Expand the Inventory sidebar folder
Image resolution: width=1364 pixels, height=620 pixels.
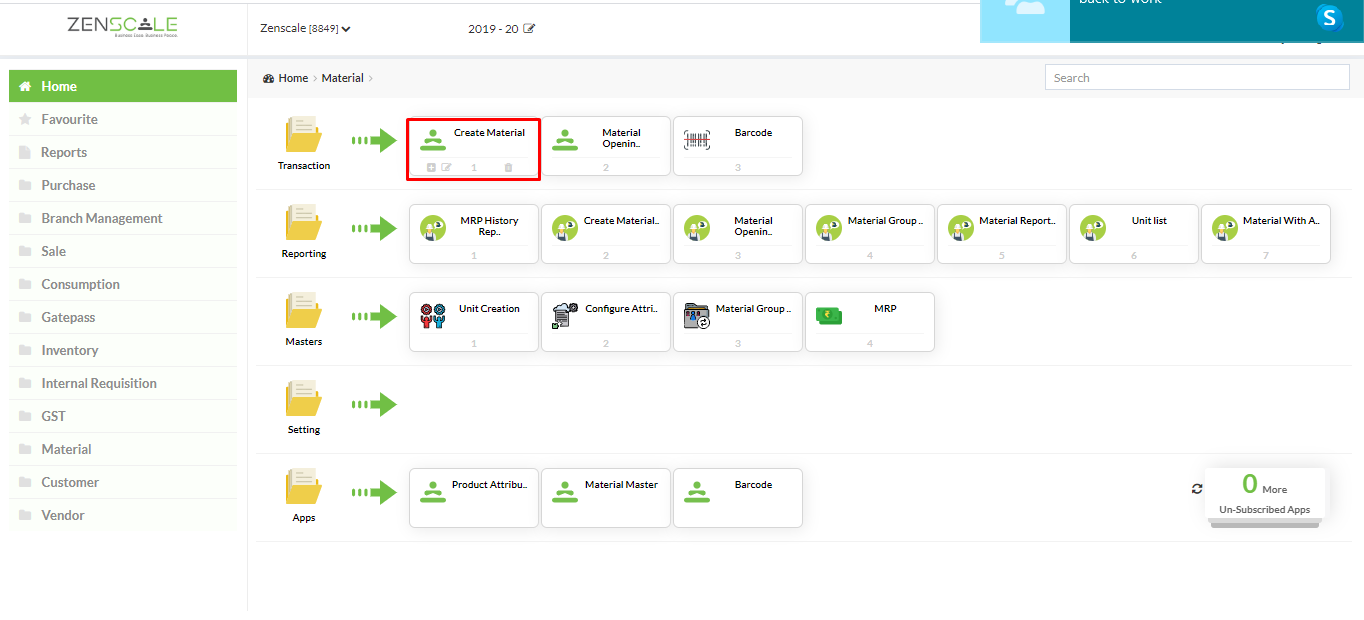[x=123, y=350]
